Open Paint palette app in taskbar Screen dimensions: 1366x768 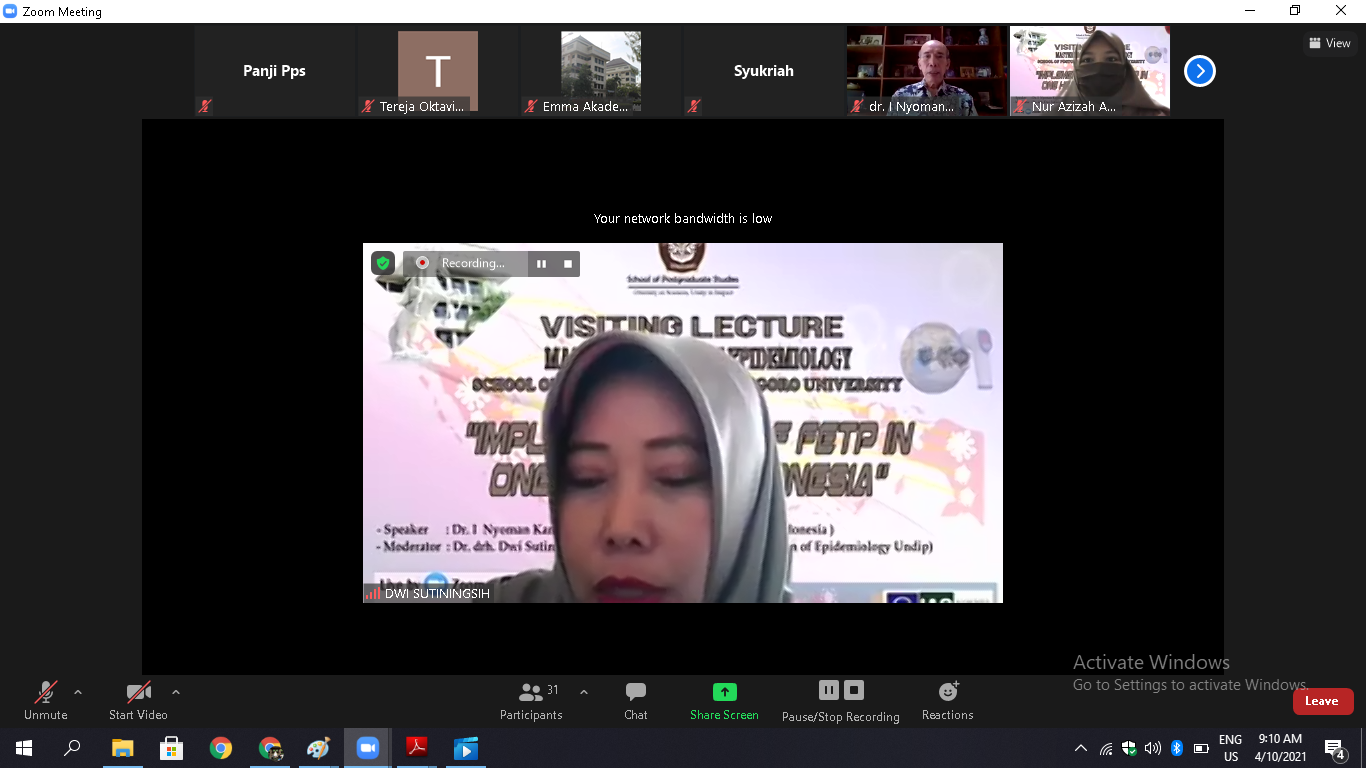tap(318, 748)
